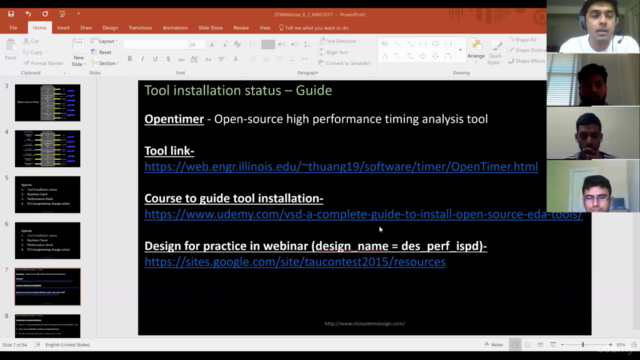Screen dimensions: 640x360
Task: Switch to the Draw tab
Action: coord(86,28)
